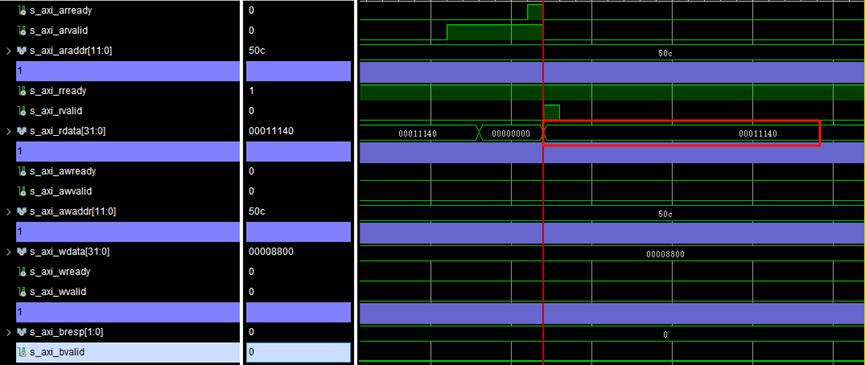Click value 00008800 in the Value column
Image resolution: width=865 pixels, height=365 pixels.
271,252
